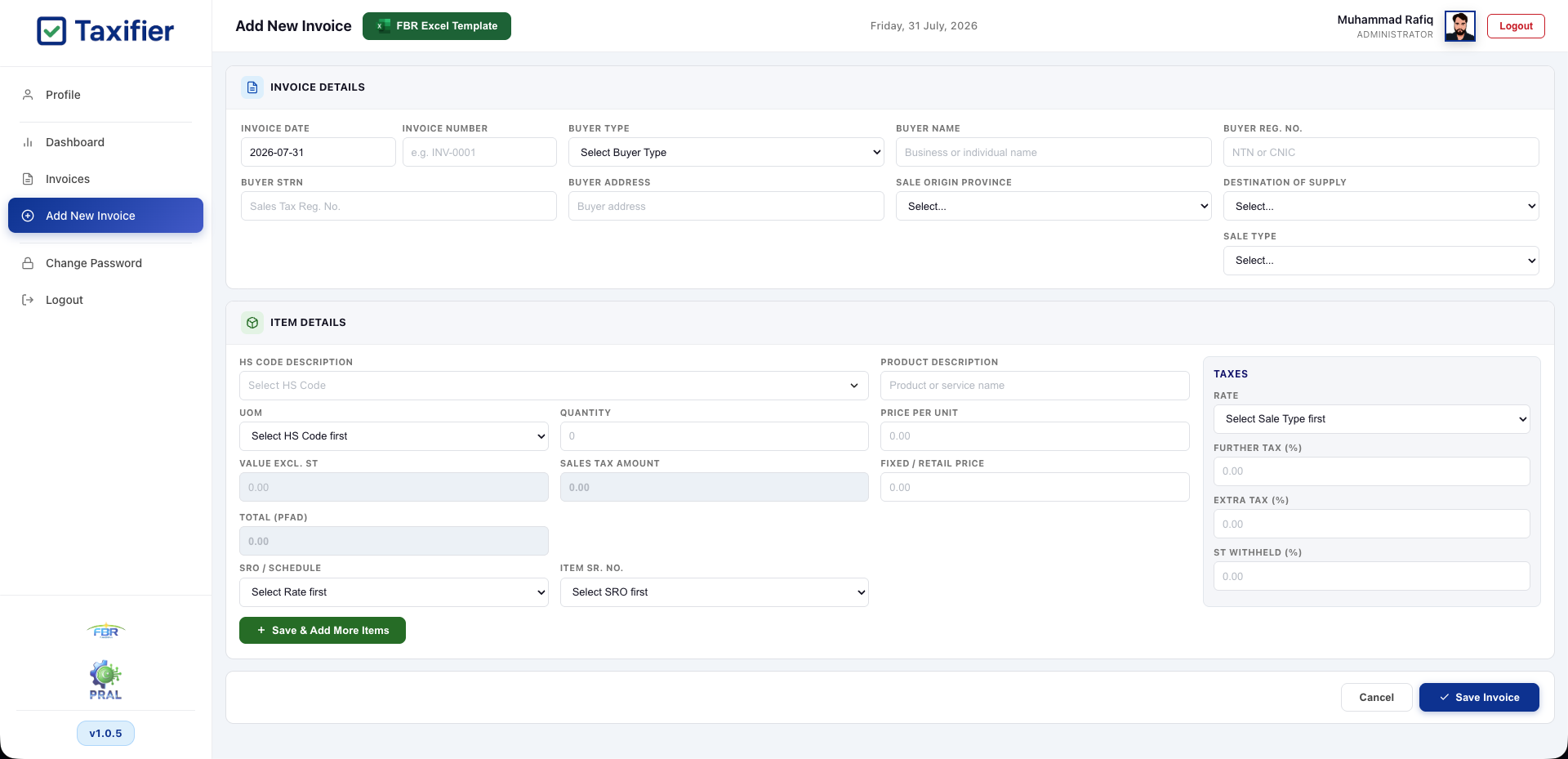Click the Price Per Unit field
1568x759 pixels.
click(x=1035, y=436)
